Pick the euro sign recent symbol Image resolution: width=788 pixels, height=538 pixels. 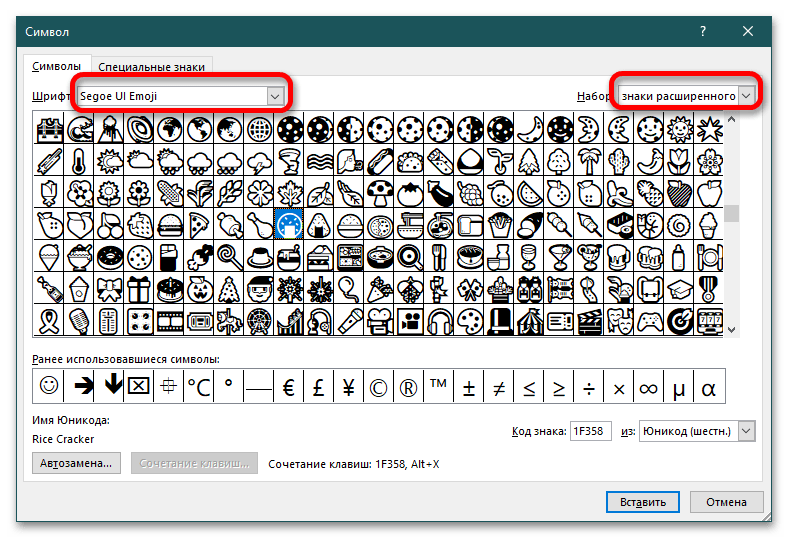click(289, 386)
